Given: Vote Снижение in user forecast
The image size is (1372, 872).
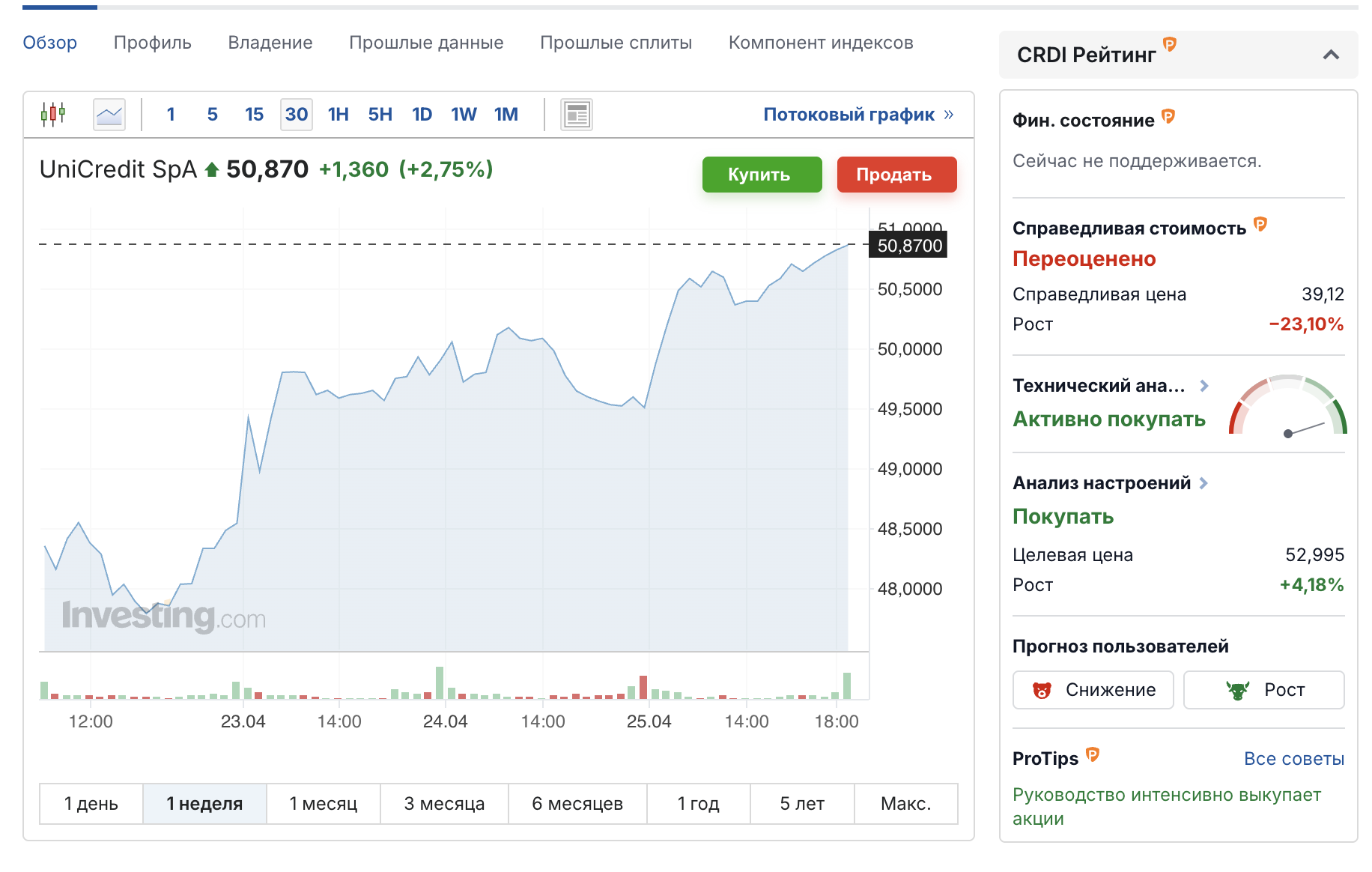Looking at the screenshot, I should (x=1093, y=690).
